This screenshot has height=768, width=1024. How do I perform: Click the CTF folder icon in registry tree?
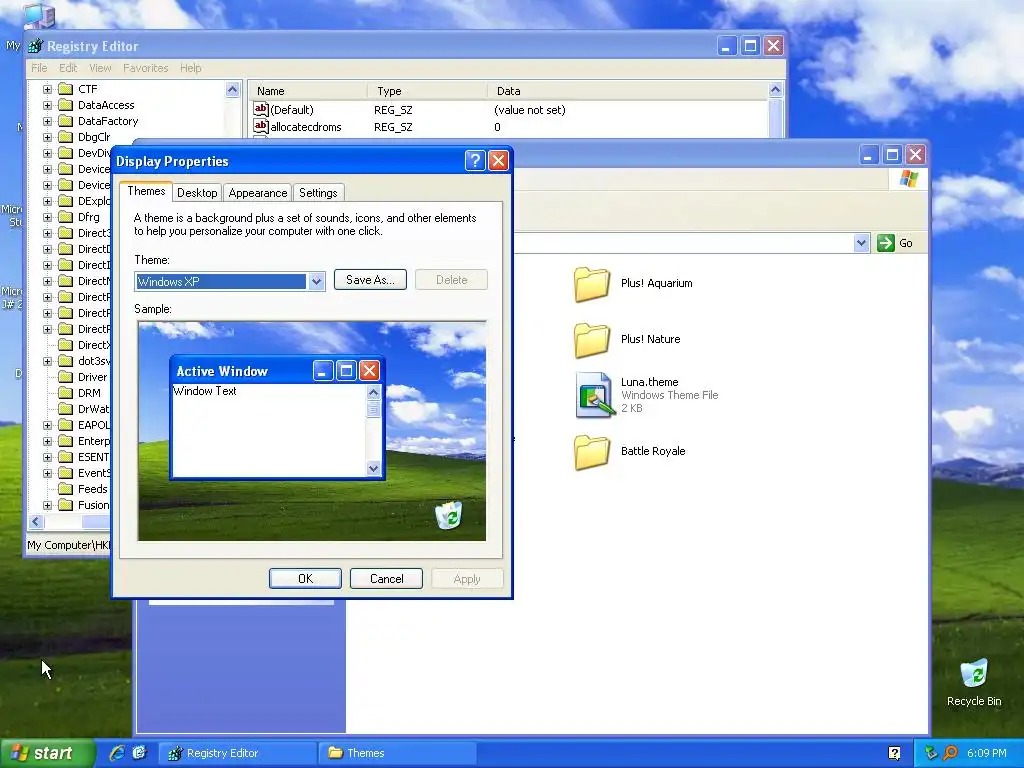point(65,89)
